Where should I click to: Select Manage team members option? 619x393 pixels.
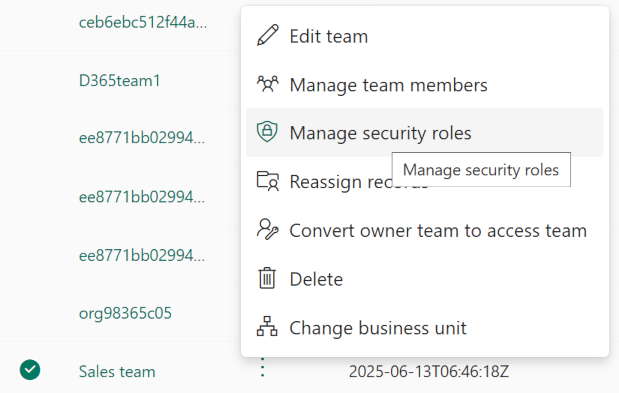(424, 85)
